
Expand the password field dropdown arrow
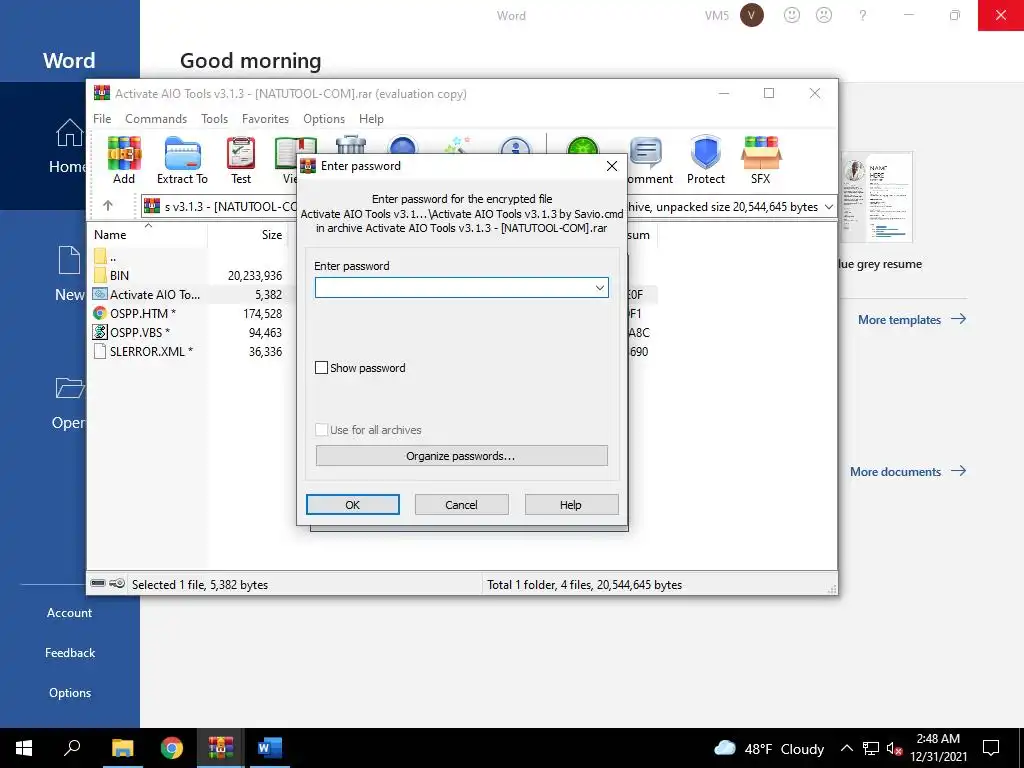pos(600,288)
